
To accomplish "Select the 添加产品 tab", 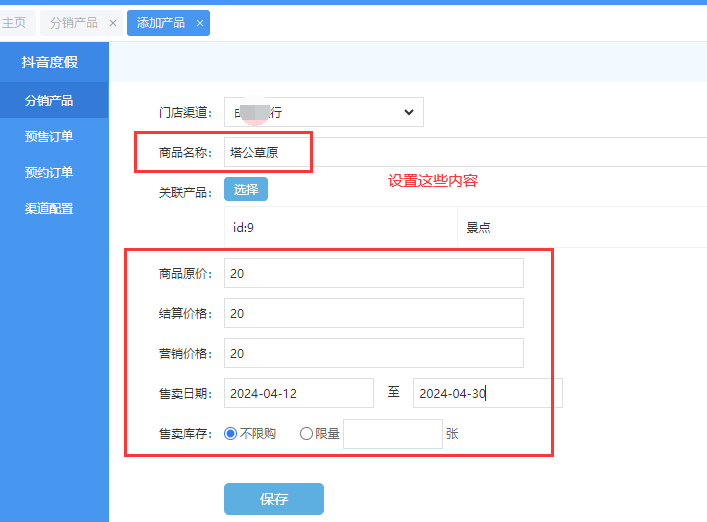I will pyautogui.click(x=160, y=23).
